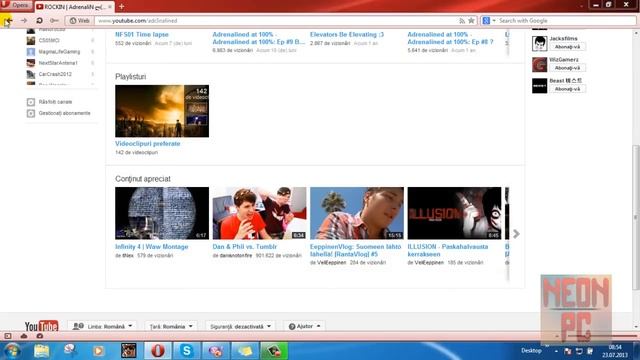
Task: Open the password key wand icon
Action: [x=54, y=20]
